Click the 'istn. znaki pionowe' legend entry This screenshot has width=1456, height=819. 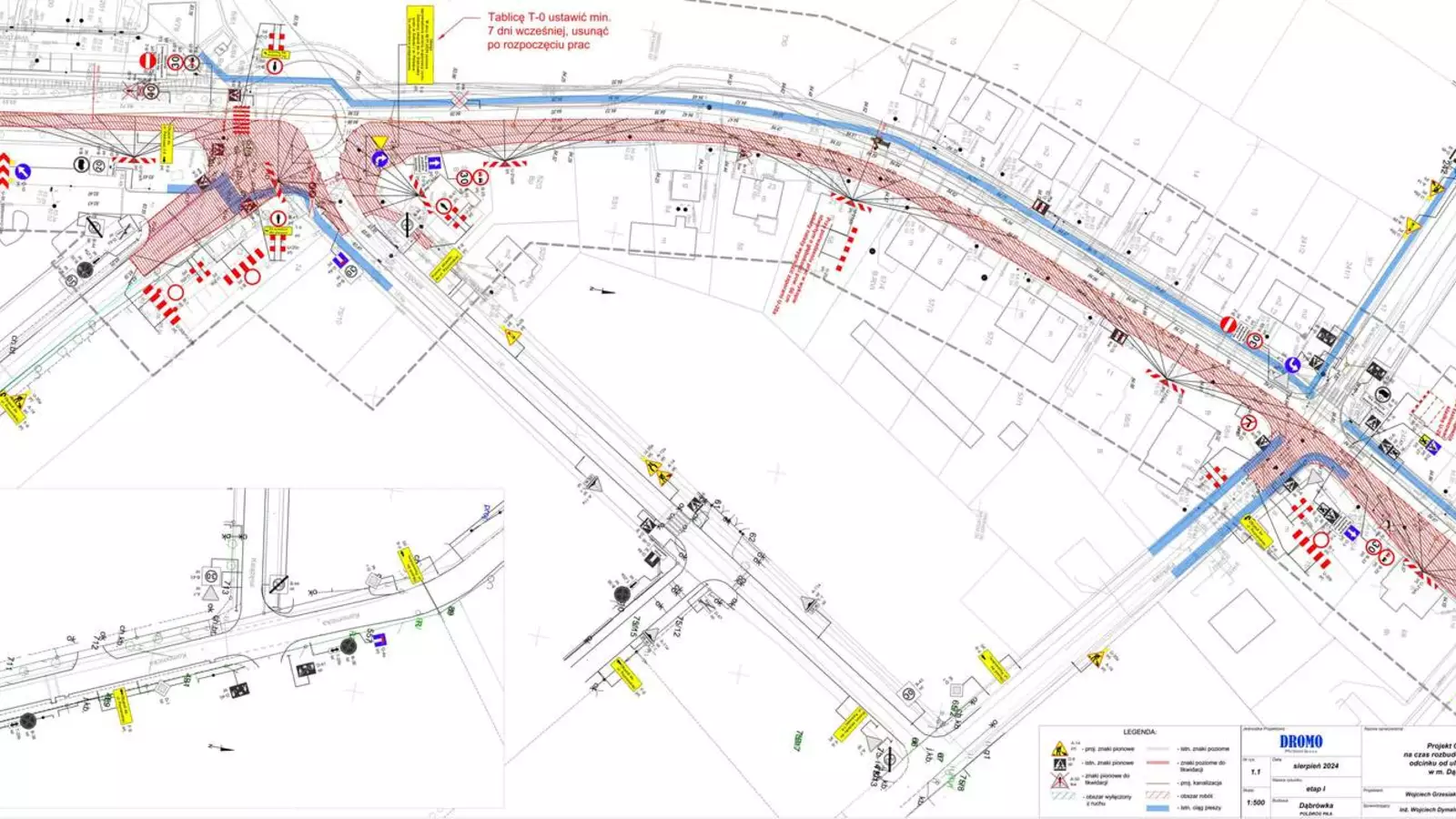tap(1107, 763)
